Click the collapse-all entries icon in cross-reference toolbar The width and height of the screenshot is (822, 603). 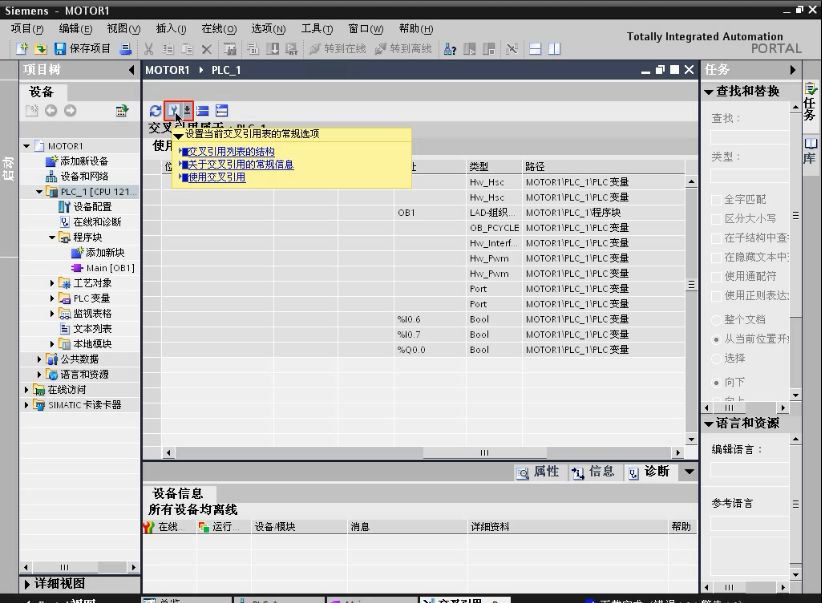(x=203, y=111)
